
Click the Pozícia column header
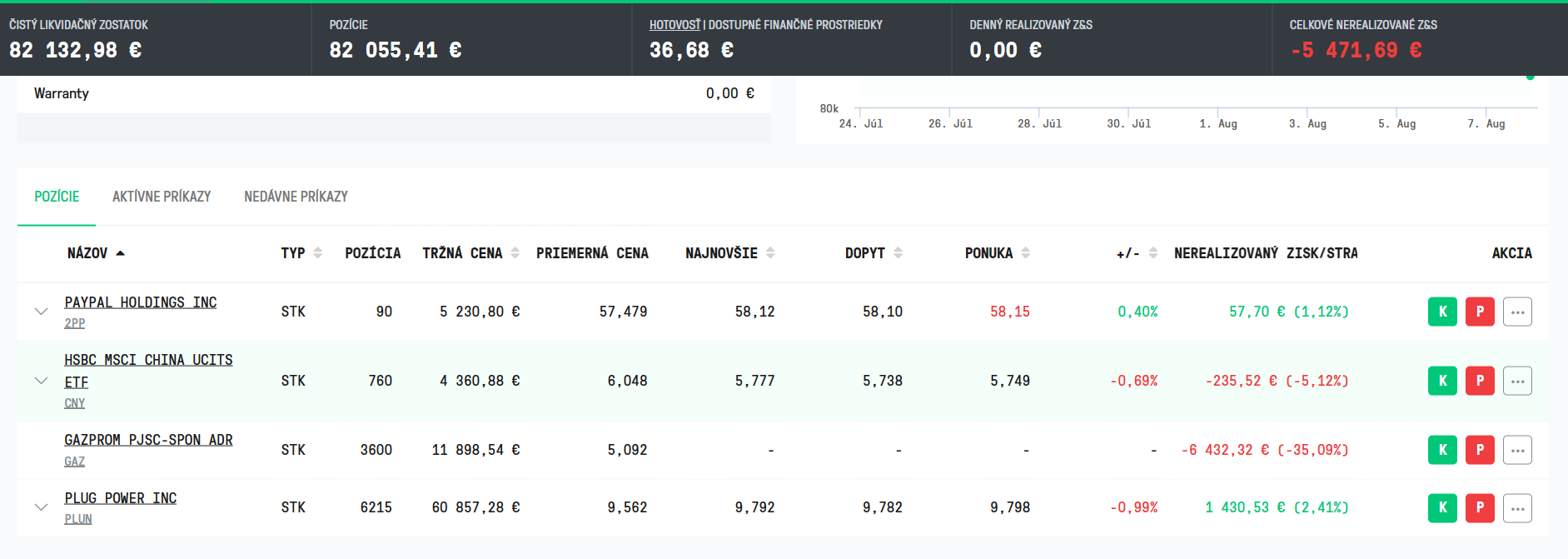point(373,253)
